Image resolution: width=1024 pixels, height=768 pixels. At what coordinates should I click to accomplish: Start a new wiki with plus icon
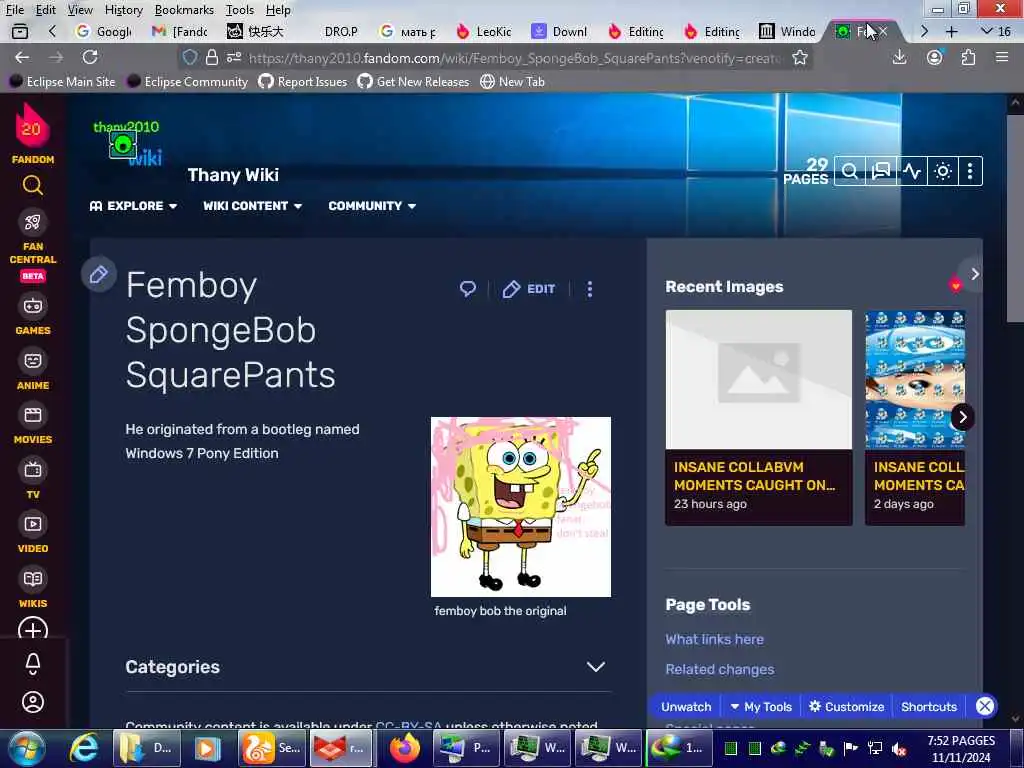[33, 630]
